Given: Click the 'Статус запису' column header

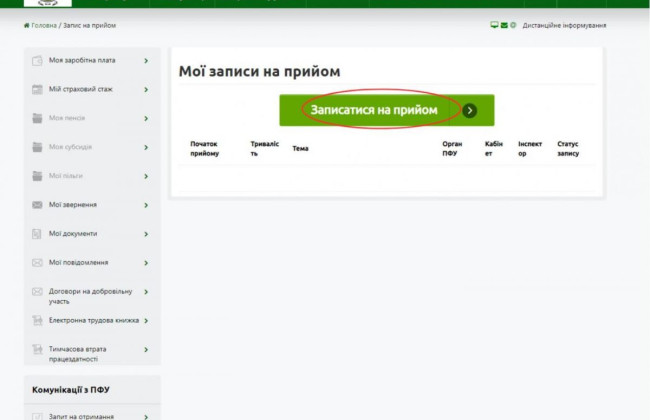Looking at the screenshot, I should pyautogui.click(x=568, y=148).
